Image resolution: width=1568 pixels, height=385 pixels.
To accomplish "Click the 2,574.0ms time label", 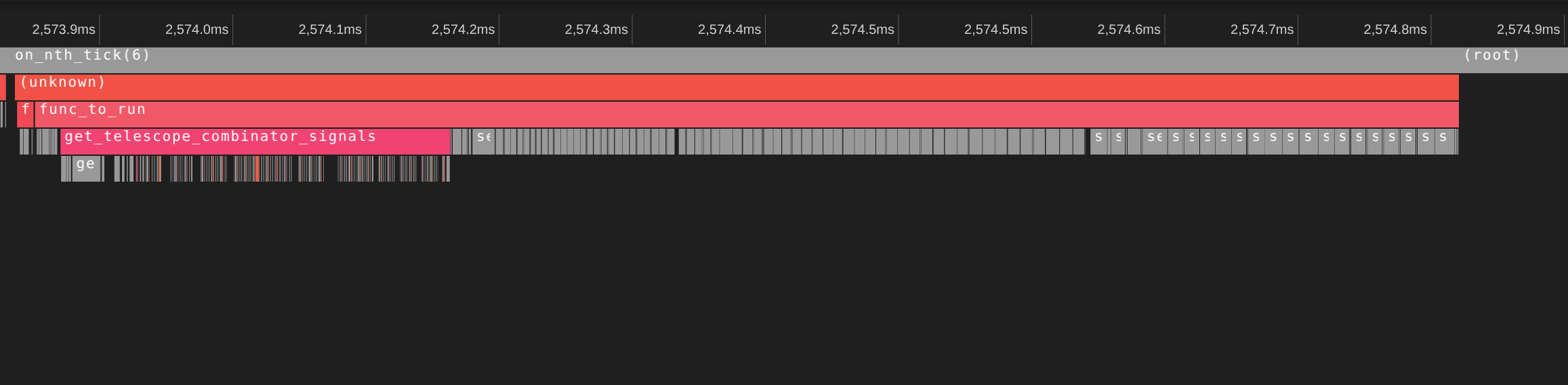I will 197,30.
